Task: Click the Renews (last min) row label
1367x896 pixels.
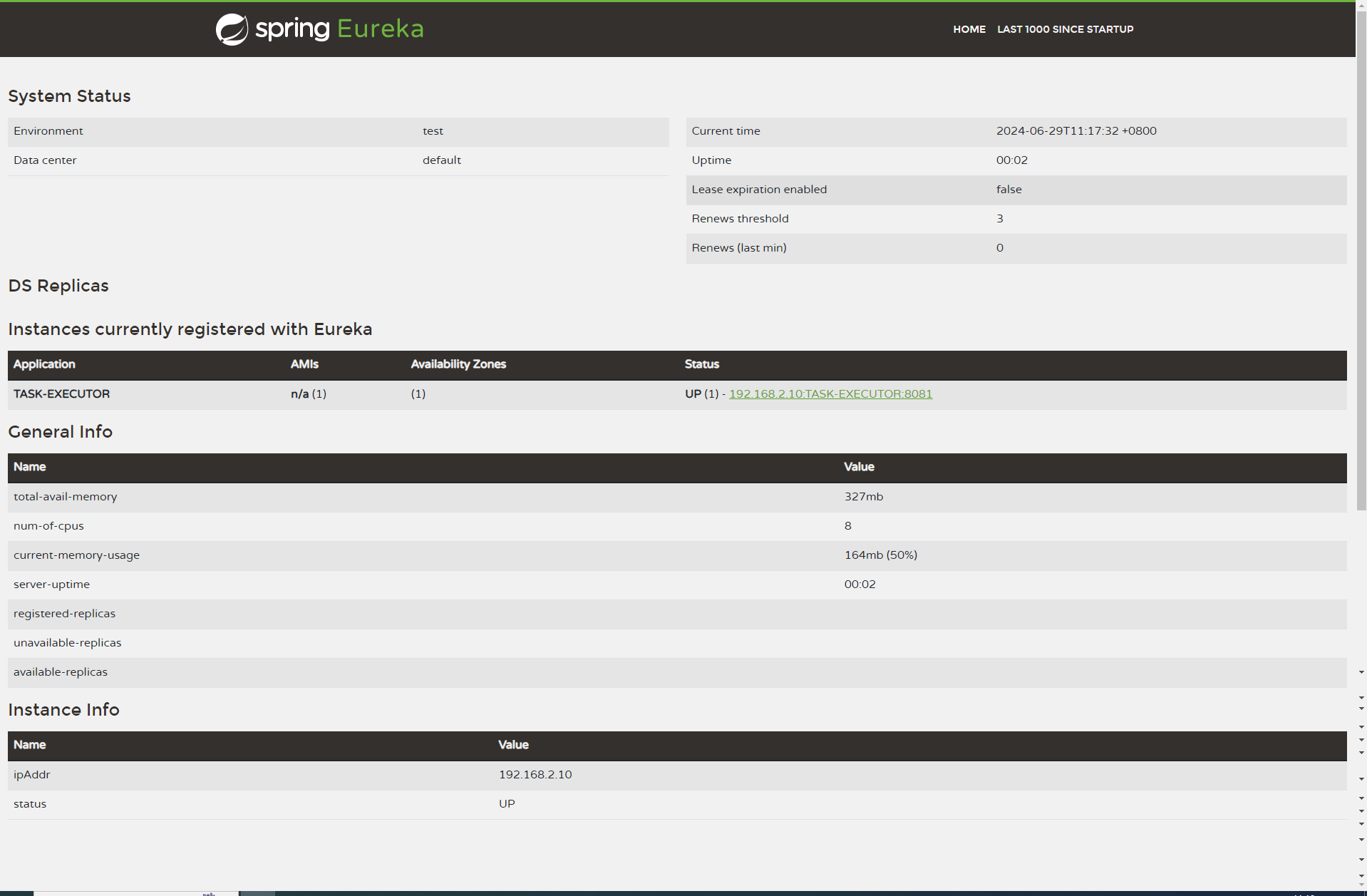Action: pos(739,248)
